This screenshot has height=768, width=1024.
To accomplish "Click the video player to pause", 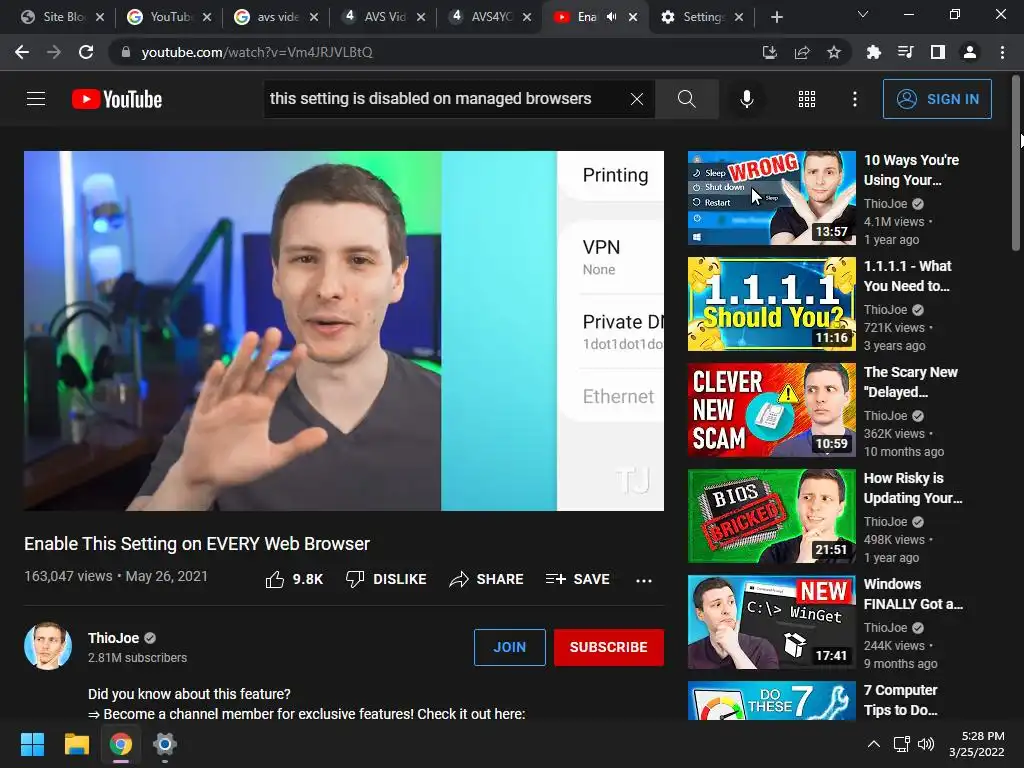I will pos(344,330).
